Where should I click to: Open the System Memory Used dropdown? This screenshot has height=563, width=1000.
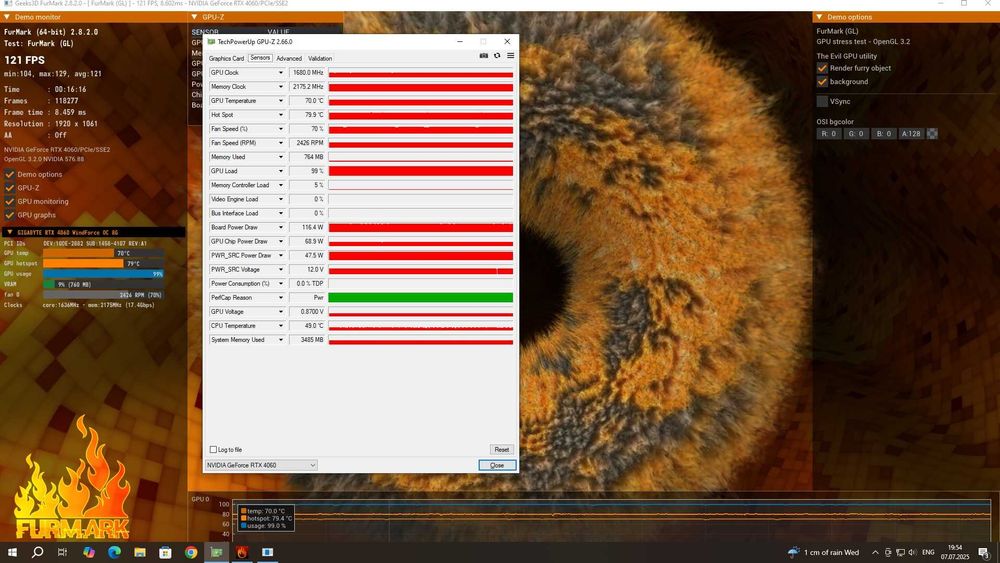click(x=281, y=340)
